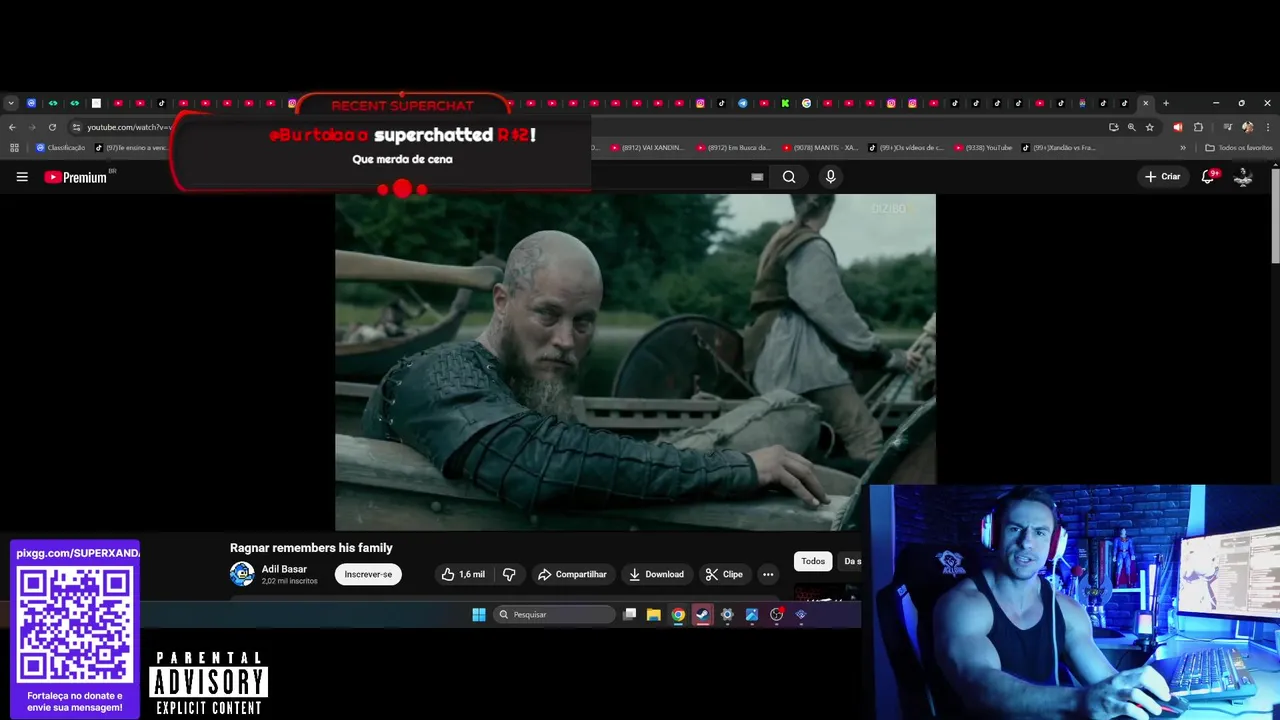Open the (8912) VAI XANDIN bookmark
This screenshot has height=720, width=1280.
(x=647, y=148)
